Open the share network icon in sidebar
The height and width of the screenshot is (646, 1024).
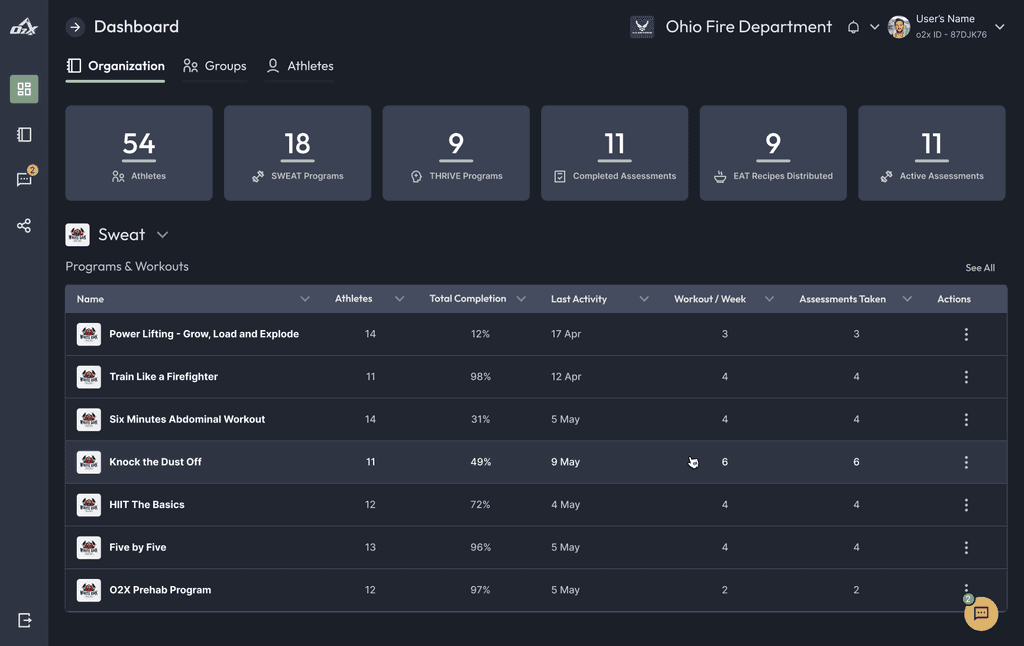[x=24, y=226]
